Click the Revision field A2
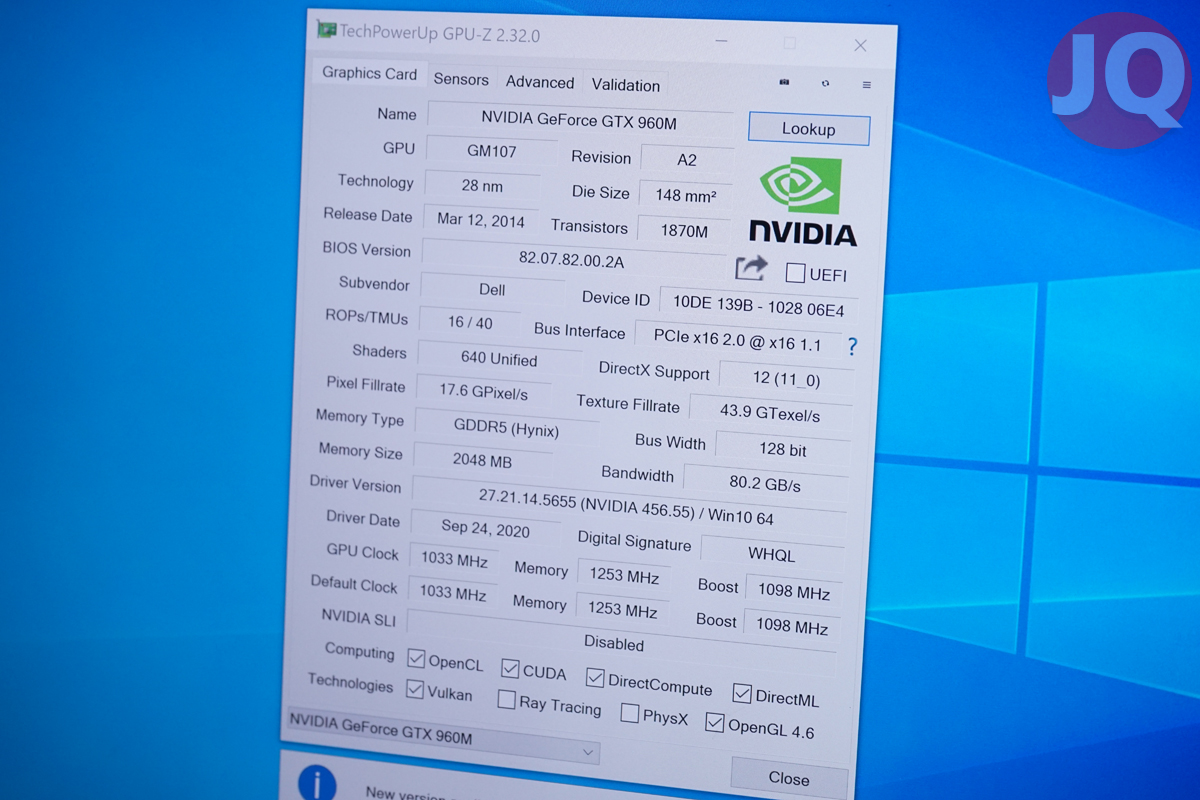The width and height of the screenshot is (1200, 800). (687, 160)
